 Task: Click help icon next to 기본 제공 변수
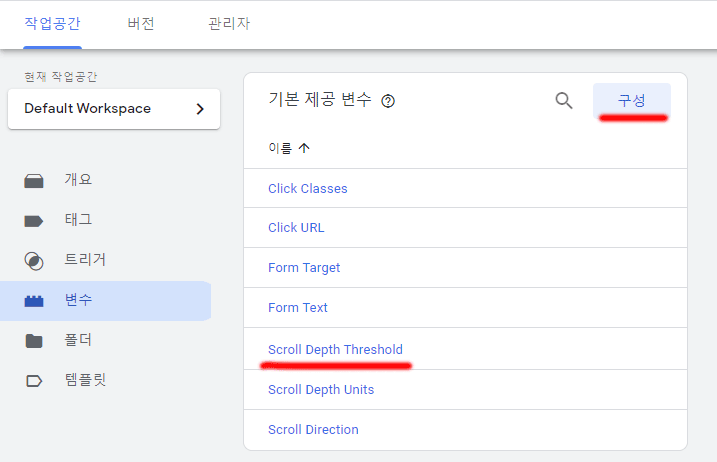pos(388,101)
